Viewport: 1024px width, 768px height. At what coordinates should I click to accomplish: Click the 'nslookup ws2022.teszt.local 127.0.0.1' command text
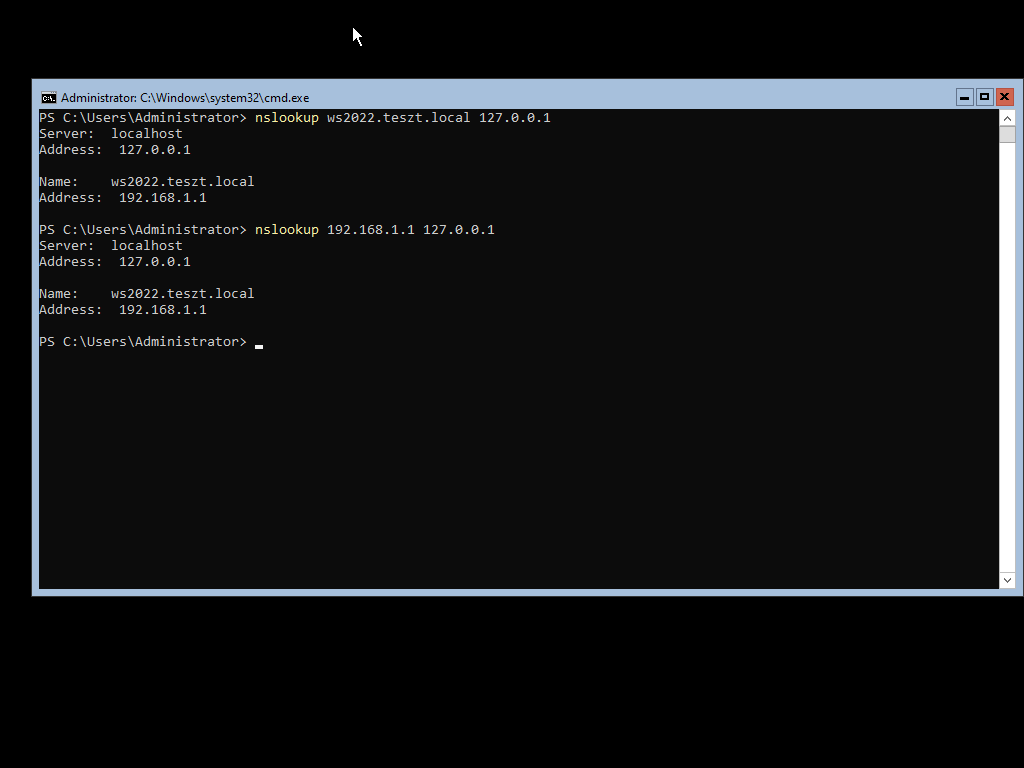[x=402, y=118]
